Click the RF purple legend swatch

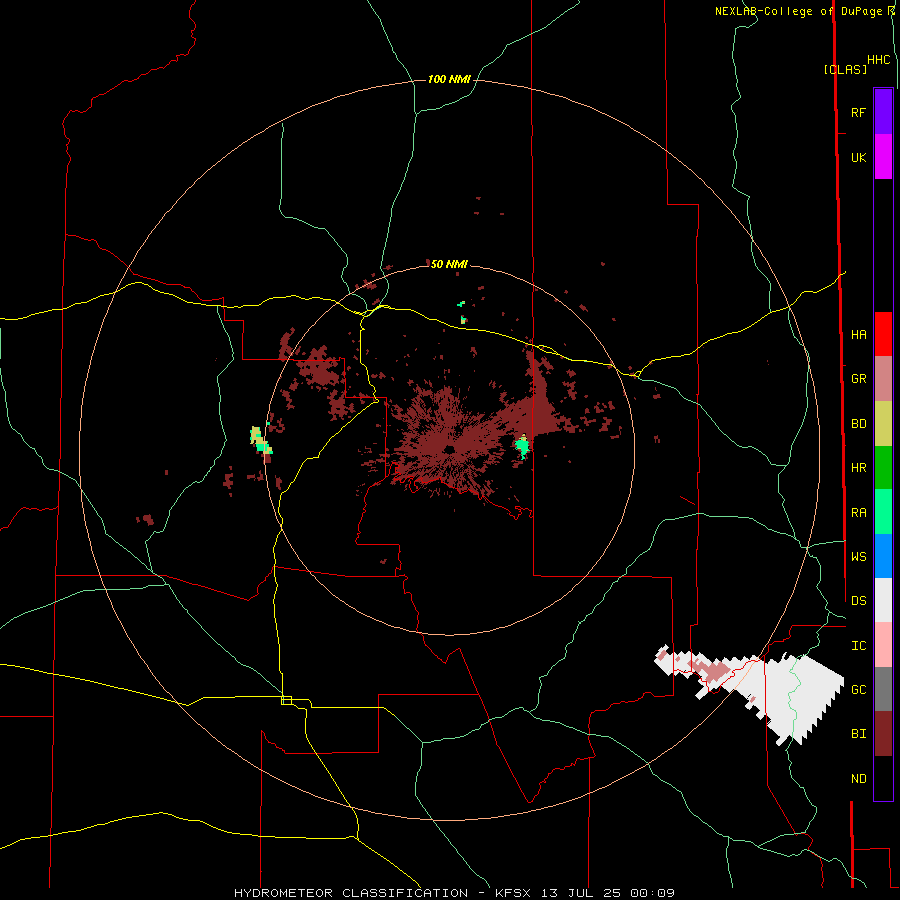click(x=883, y=112)
